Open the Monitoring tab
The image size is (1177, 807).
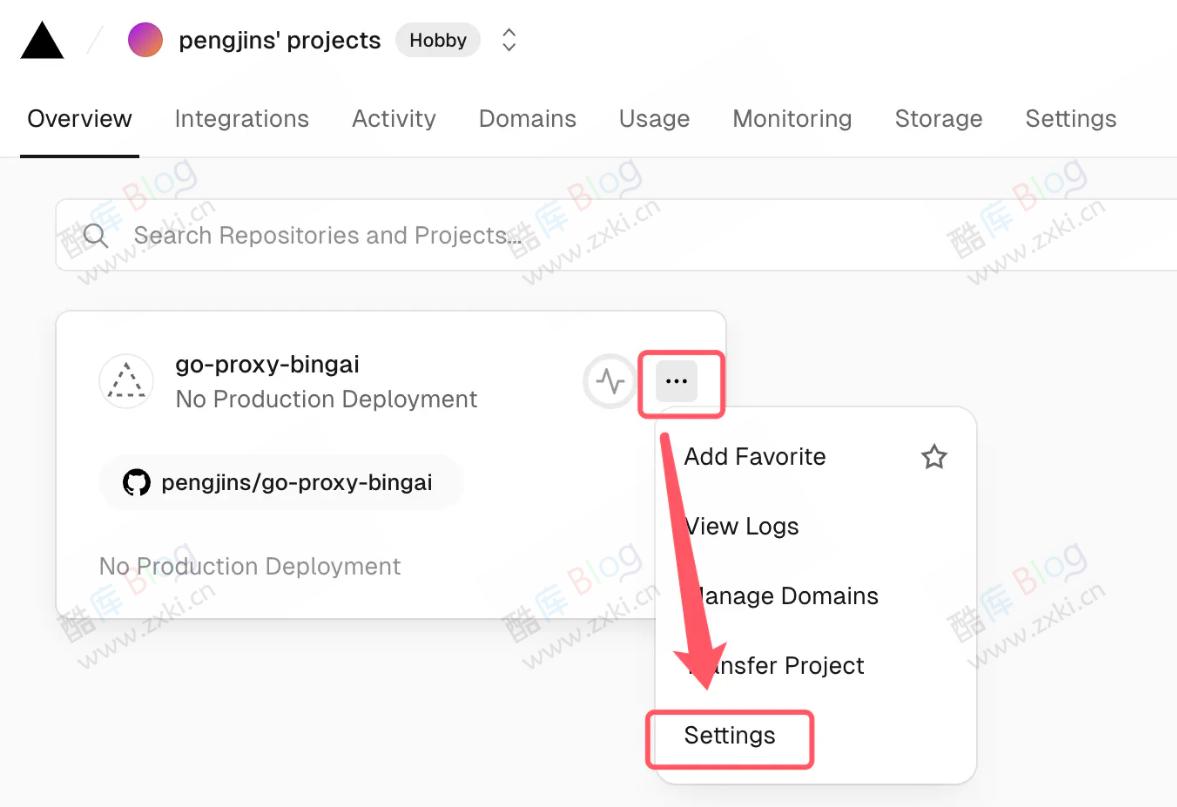(x=792, y=118)
